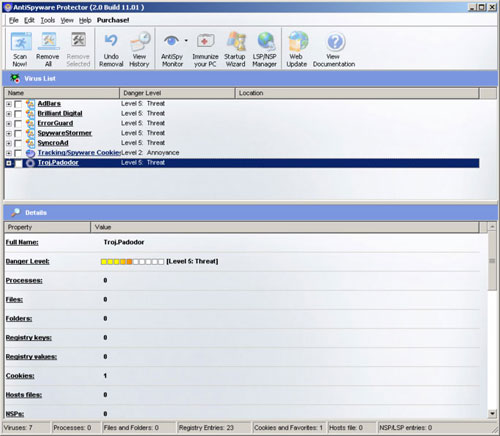Expand the SyncroAd tree node

9,143
